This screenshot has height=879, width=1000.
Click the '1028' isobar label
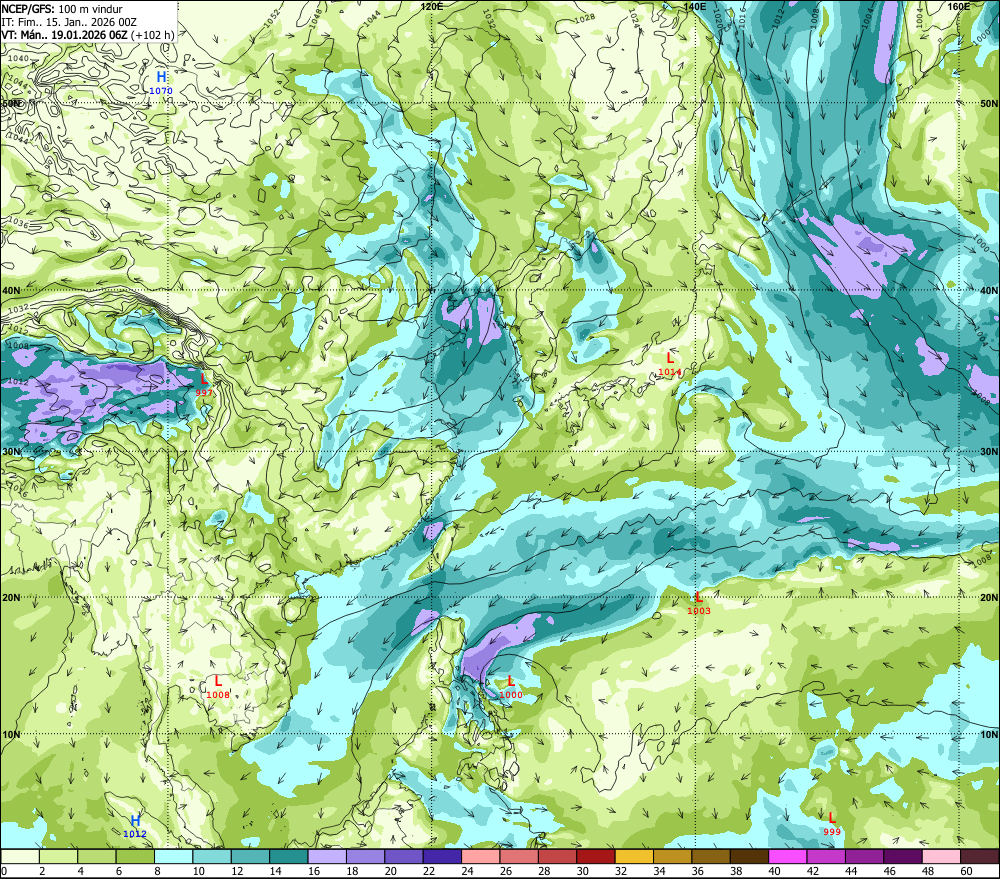click(x=584, y=18)
